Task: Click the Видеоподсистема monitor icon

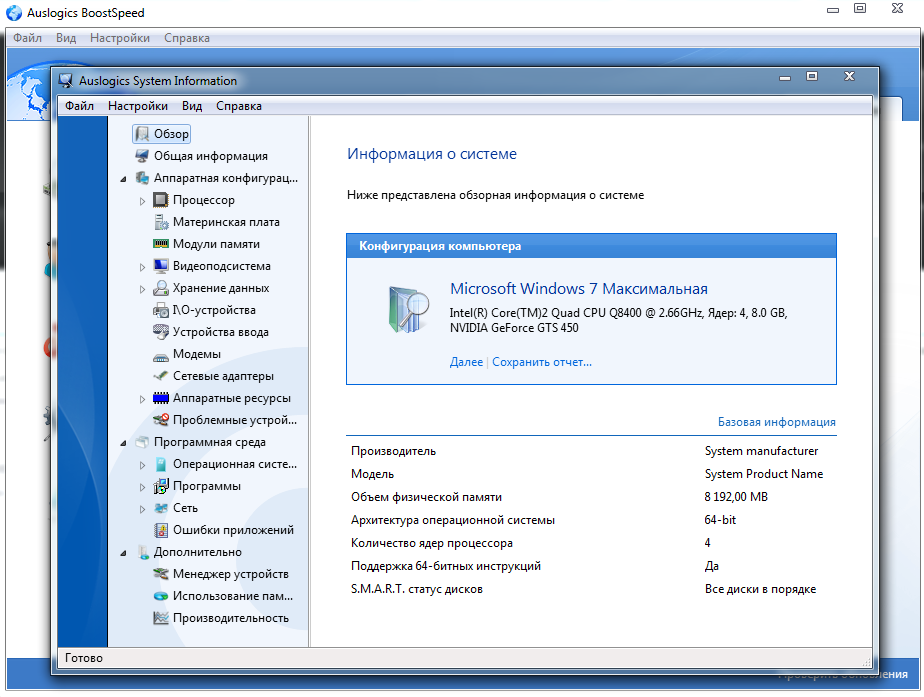Action: point(161,266)
